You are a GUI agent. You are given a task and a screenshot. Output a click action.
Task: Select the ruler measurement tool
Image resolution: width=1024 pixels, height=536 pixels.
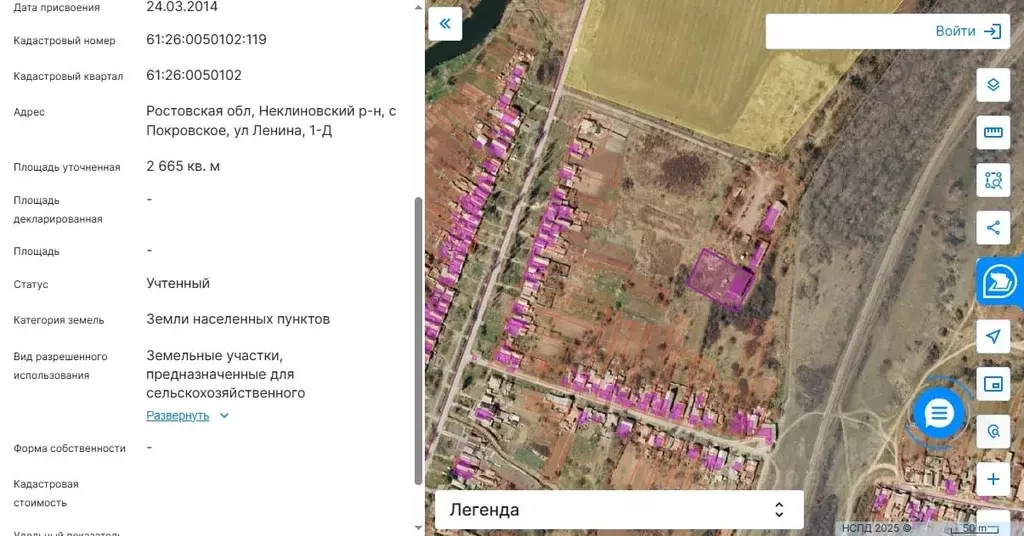993,133
